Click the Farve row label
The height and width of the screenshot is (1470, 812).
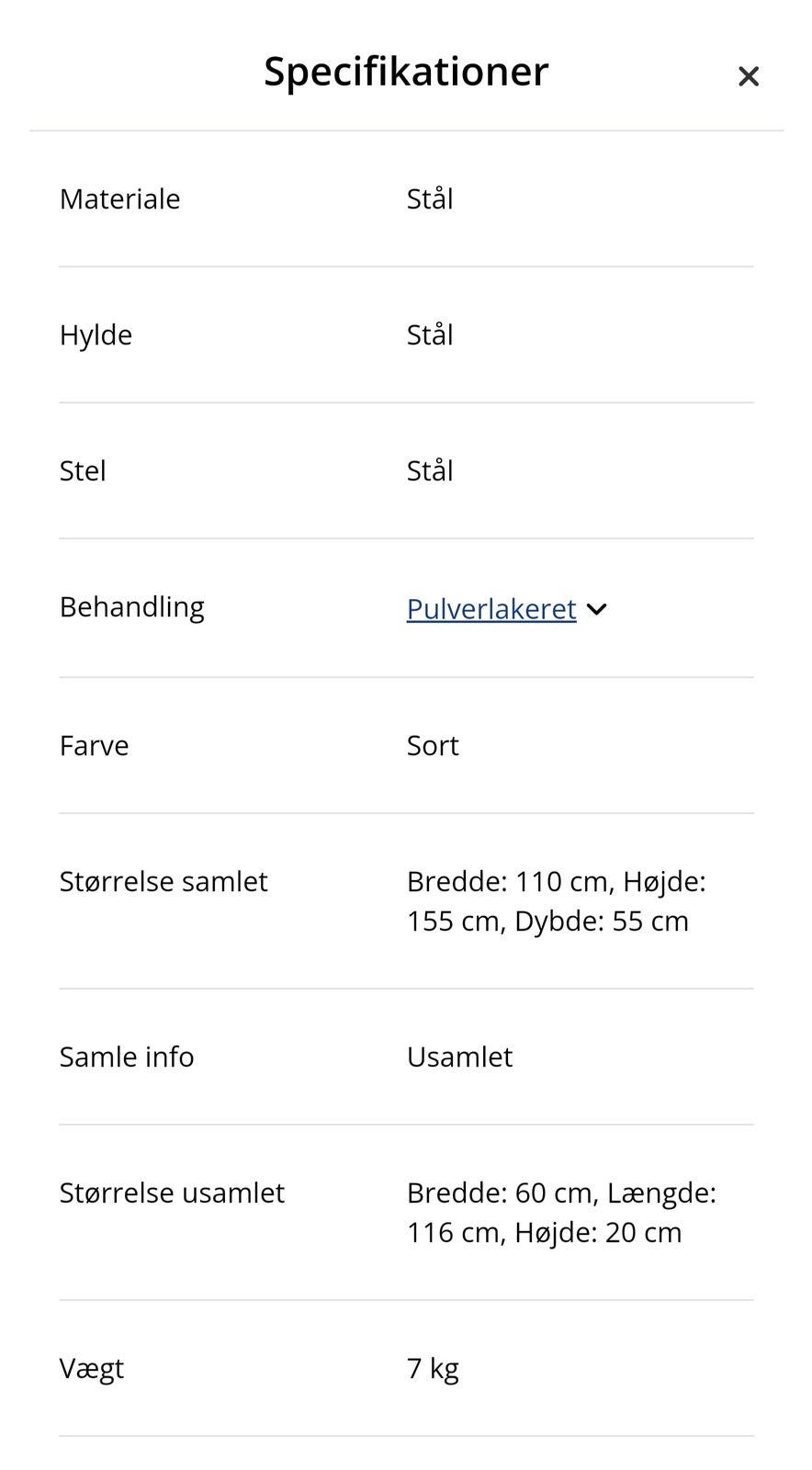click(x=94, y=745)
